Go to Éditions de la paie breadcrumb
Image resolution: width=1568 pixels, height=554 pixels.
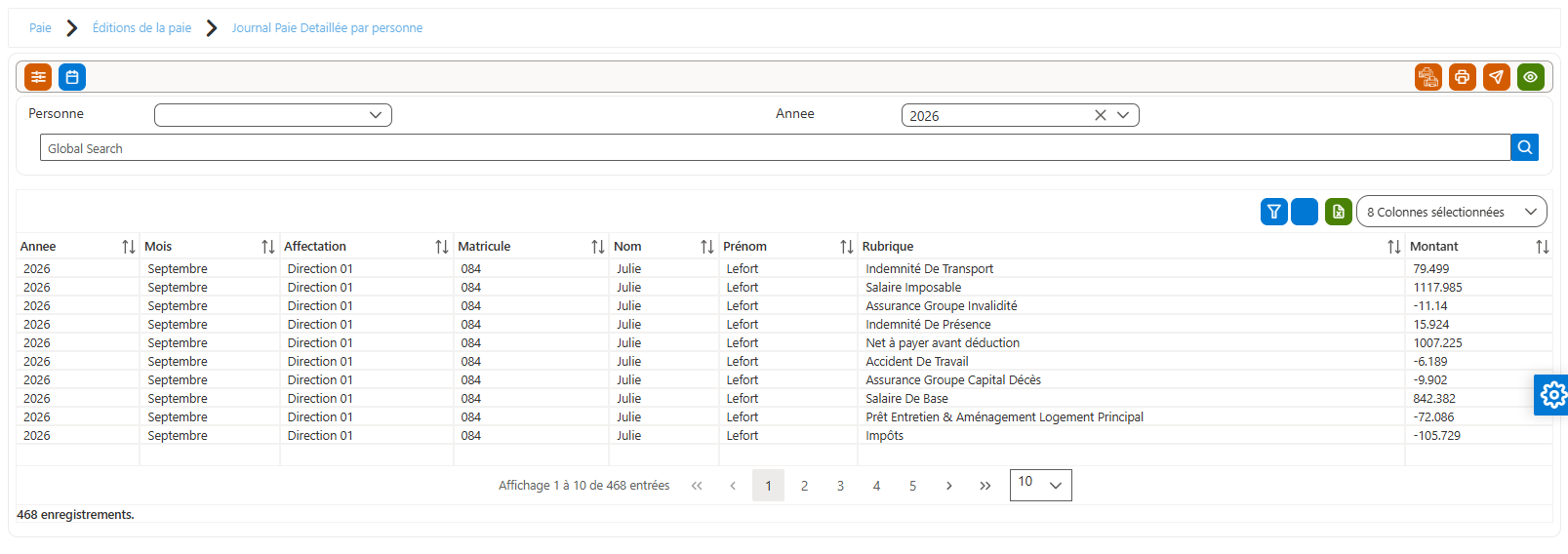[x=141, y=28]
